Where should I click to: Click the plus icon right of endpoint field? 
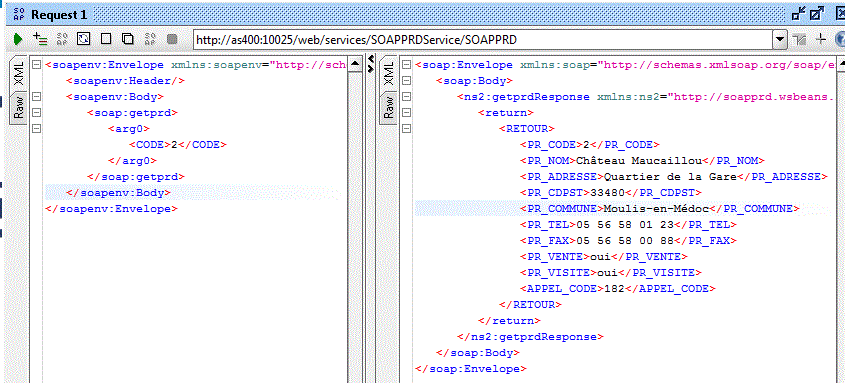[x=821, y=39]
